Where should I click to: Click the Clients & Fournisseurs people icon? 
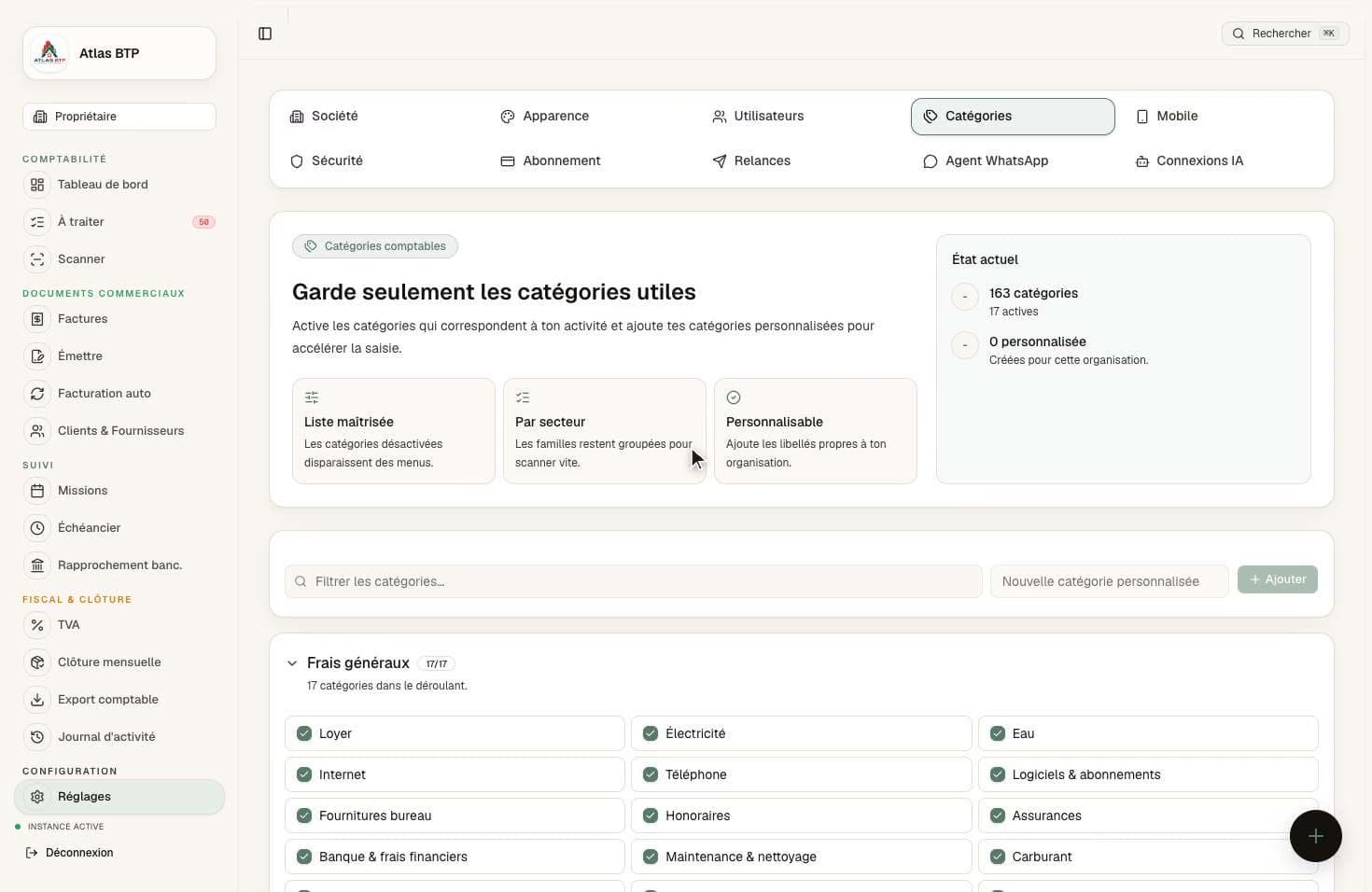(37, 431)
